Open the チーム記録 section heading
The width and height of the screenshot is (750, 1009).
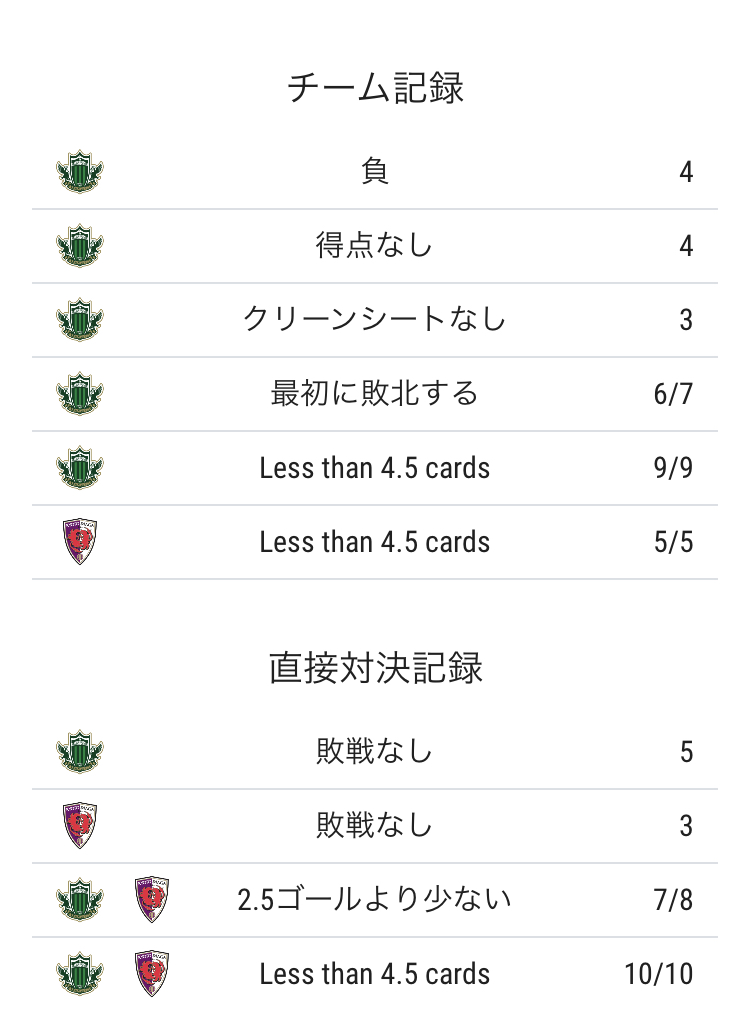pyautogui.click(x=375, y=88)
